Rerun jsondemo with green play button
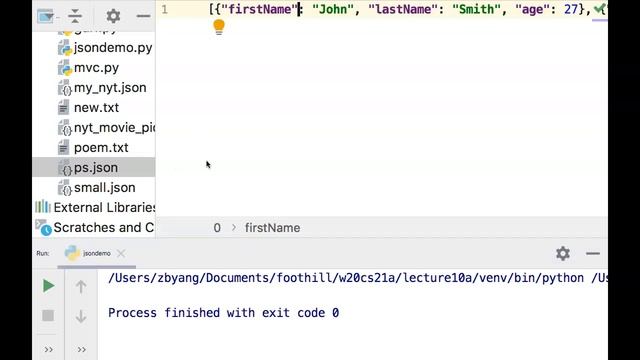Viewport: 640px width, 360px height. coord(48,286)
